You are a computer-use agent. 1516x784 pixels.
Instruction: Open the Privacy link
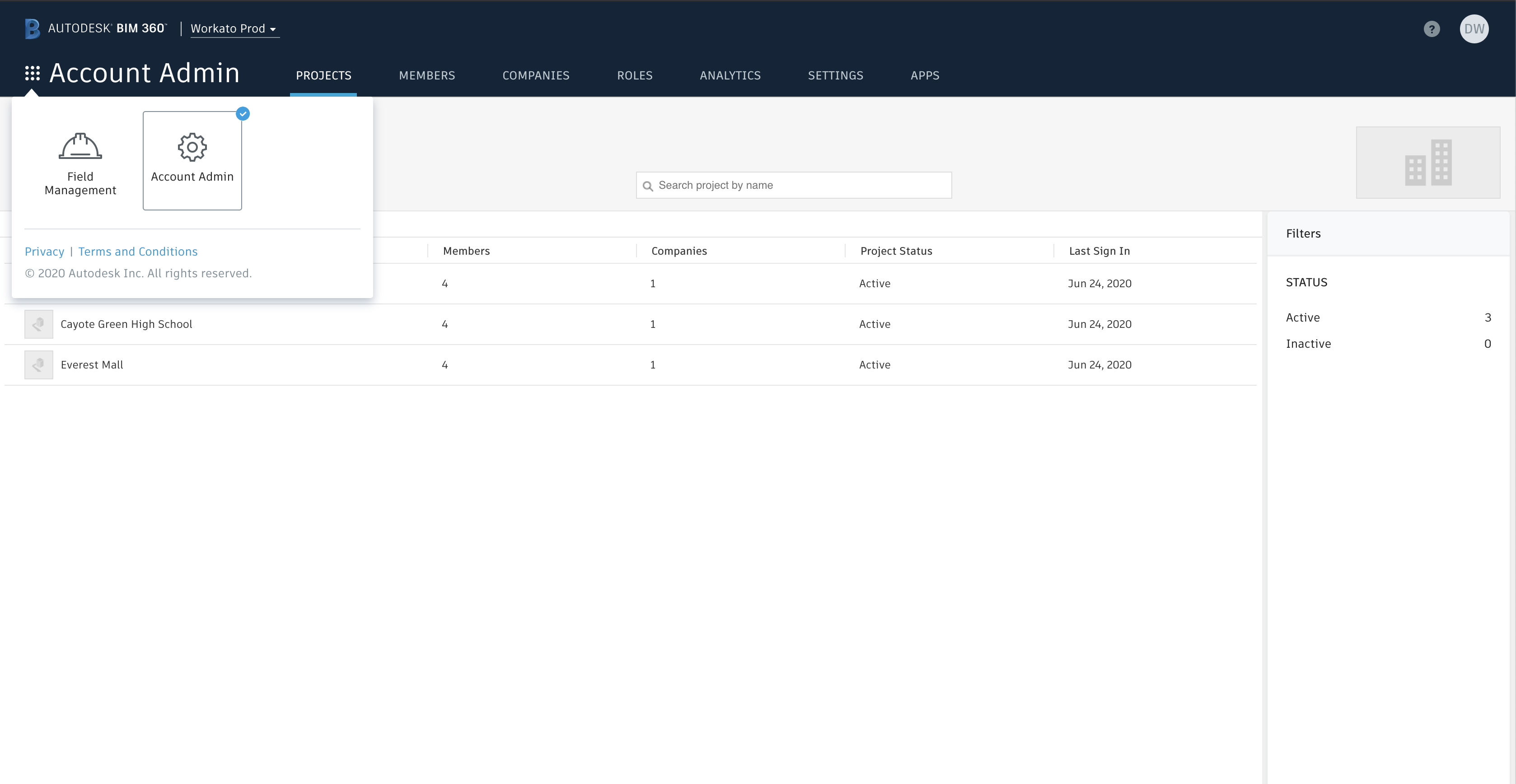[x=45, y=251]
